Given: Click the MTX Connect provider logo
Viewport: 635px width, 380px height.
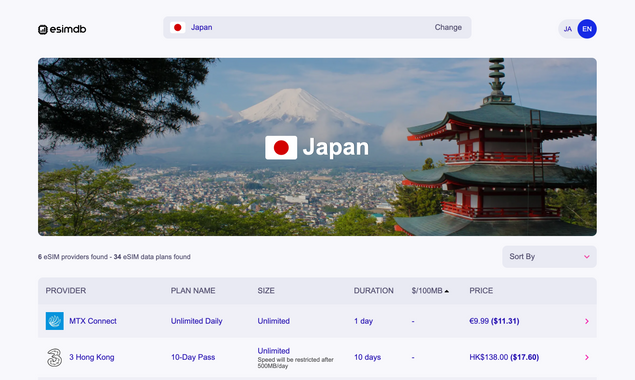Looking at the screenshot, I should 55,321.
